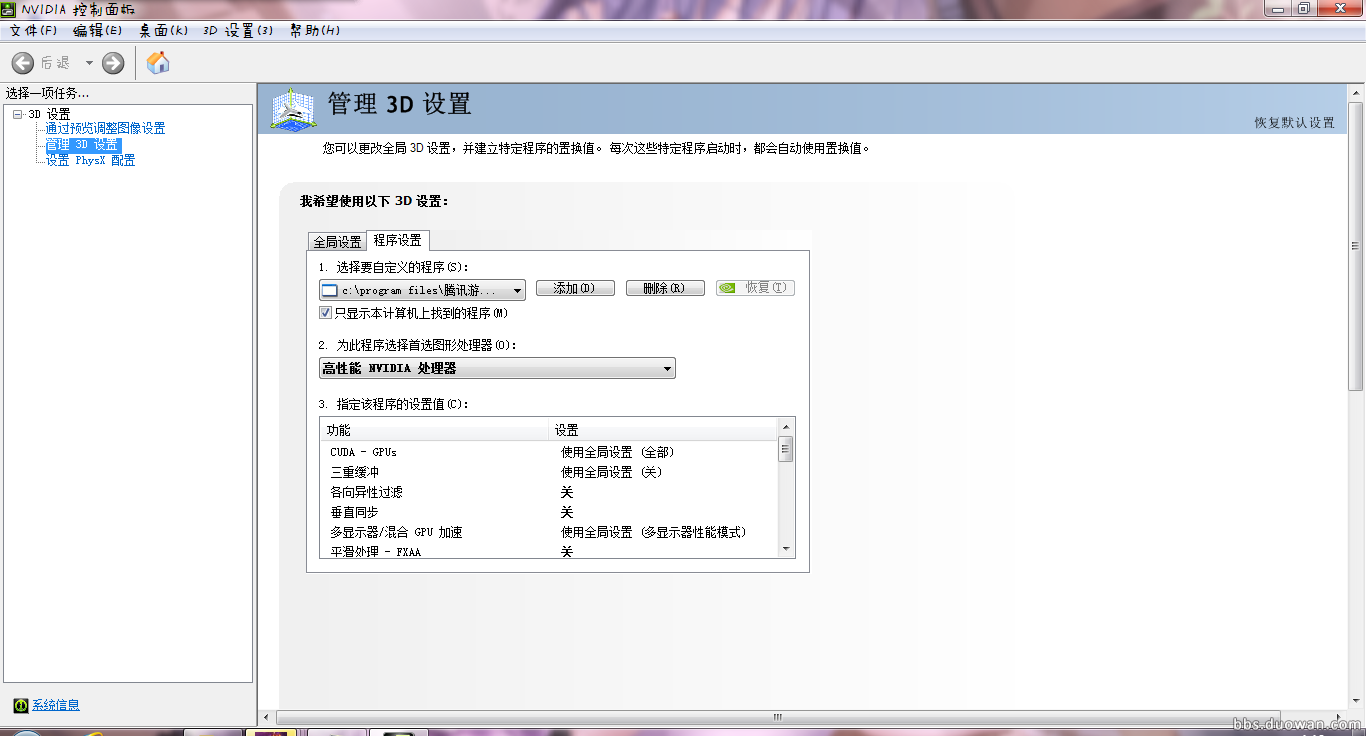Click the 恢复(T) button
The image size is (1366, 736).
pyautogui.click(x=755, y=288)
